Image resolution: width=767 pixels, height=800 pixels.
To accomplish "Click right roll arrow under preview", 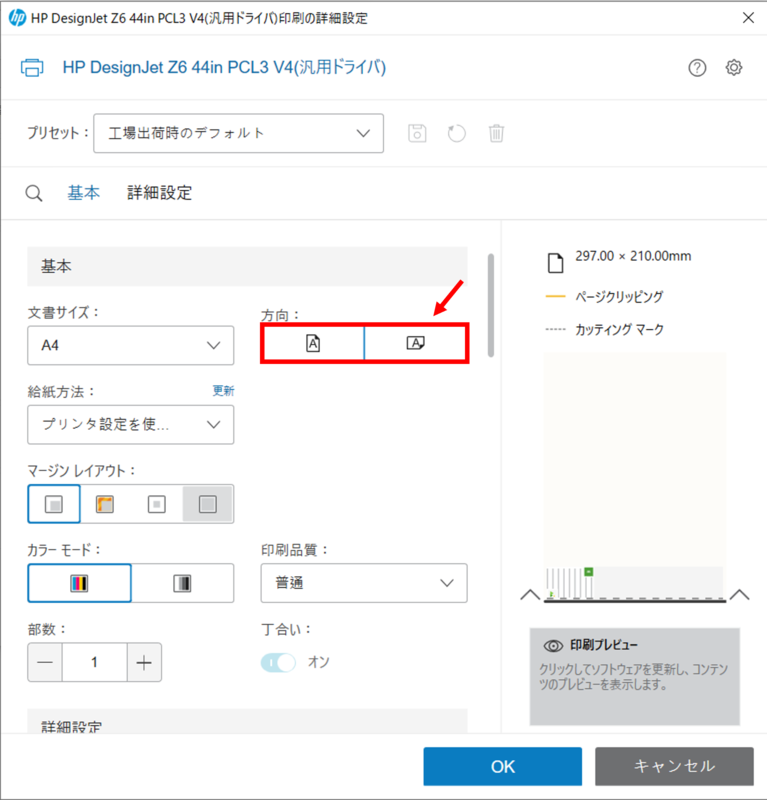I will pyautogui.click(x=739, y=595).
